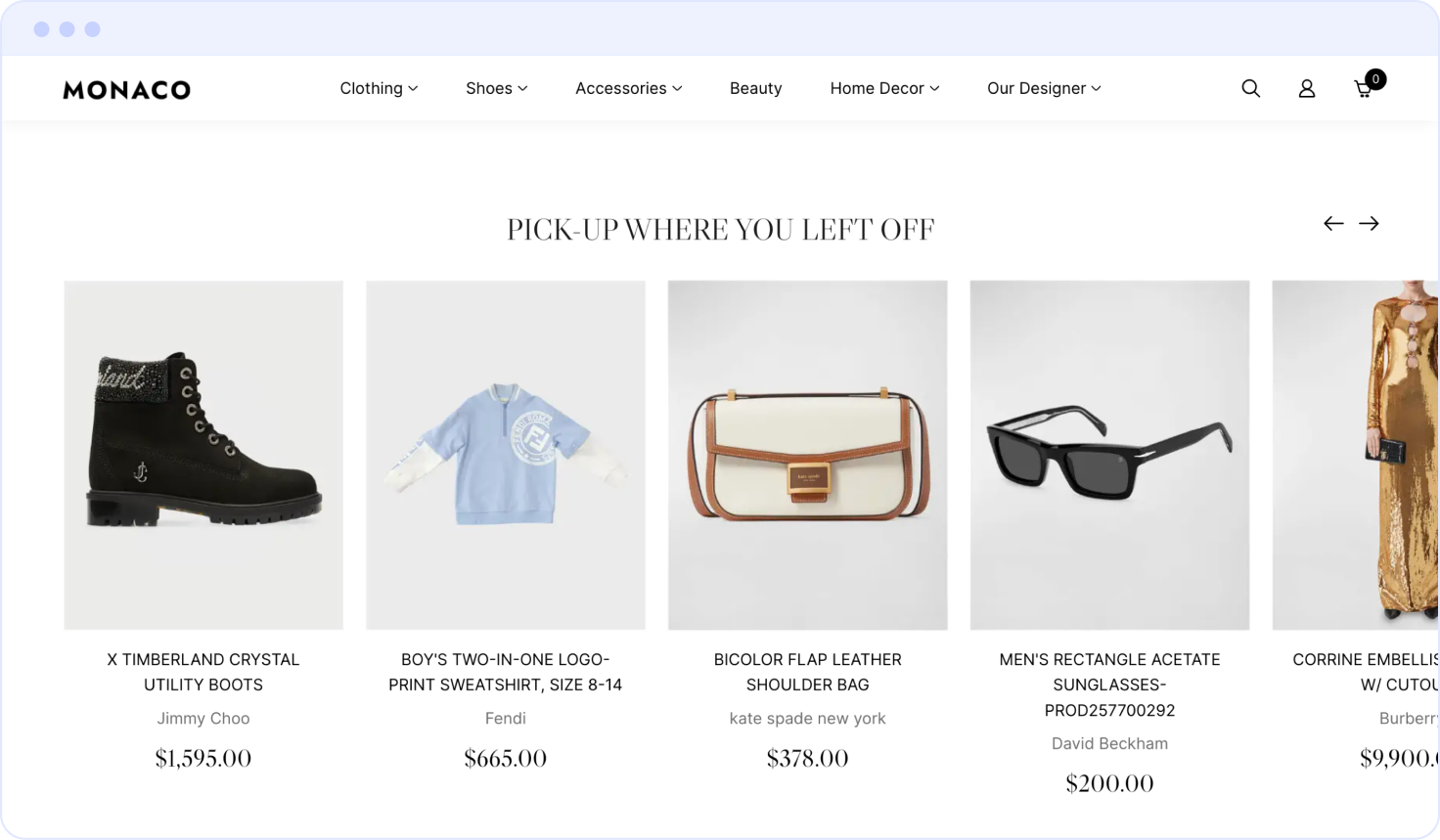
Task: Open the search magnifier icon
Action: pos(1250,88)
